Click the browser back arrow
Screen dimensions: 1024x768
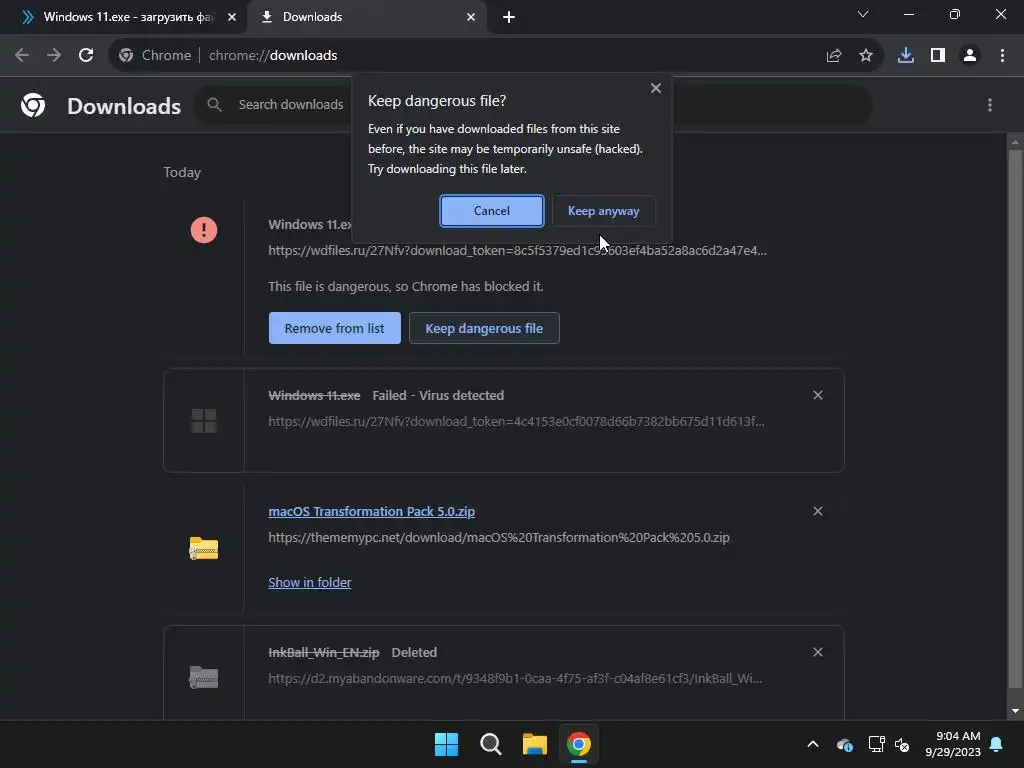click(x=22, y=56)
